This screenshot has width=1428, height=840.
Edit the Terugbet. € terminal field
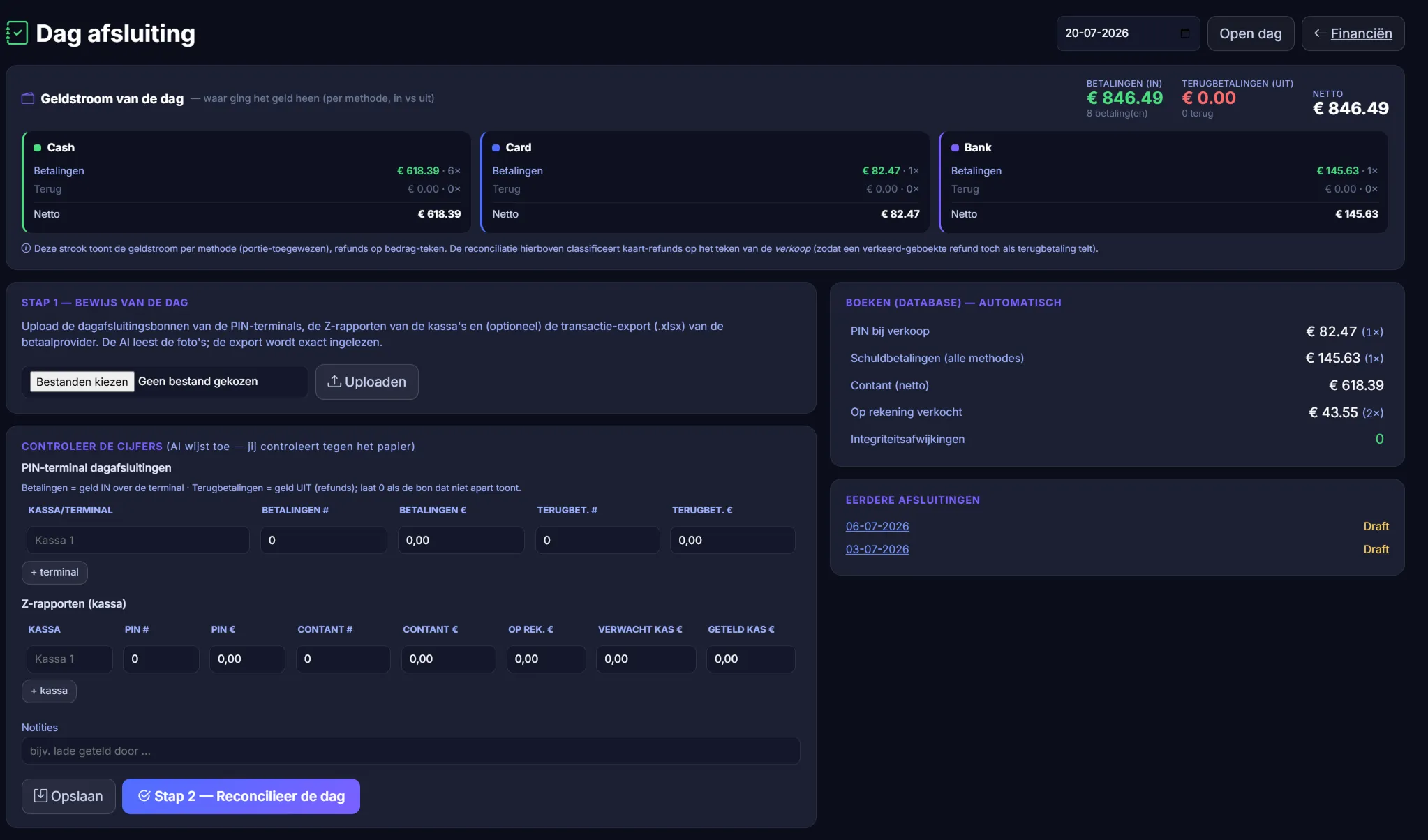pos(732,540)
